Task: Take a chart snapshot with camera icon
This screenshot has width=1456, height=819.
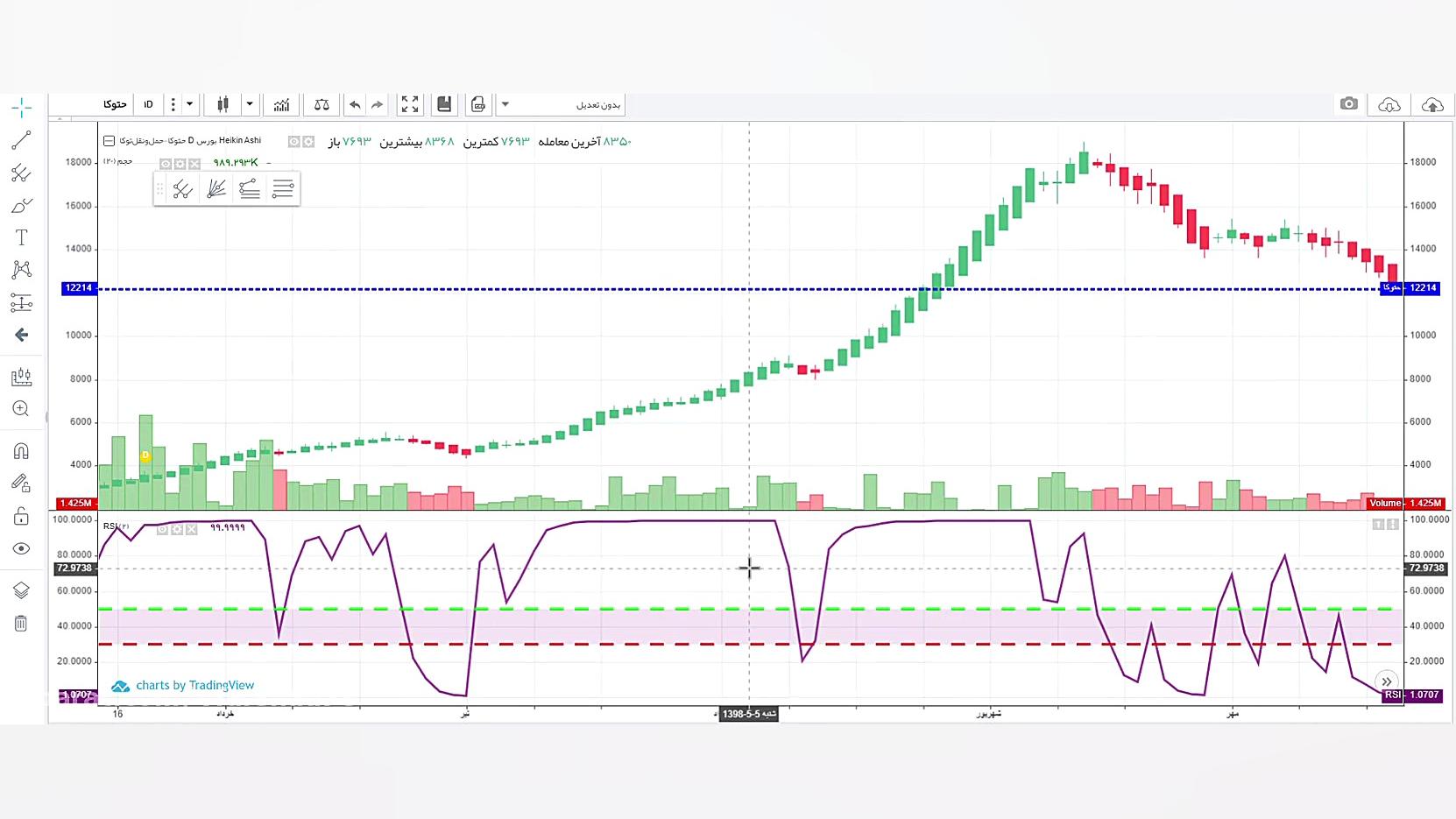Action: pos(1348,104)
